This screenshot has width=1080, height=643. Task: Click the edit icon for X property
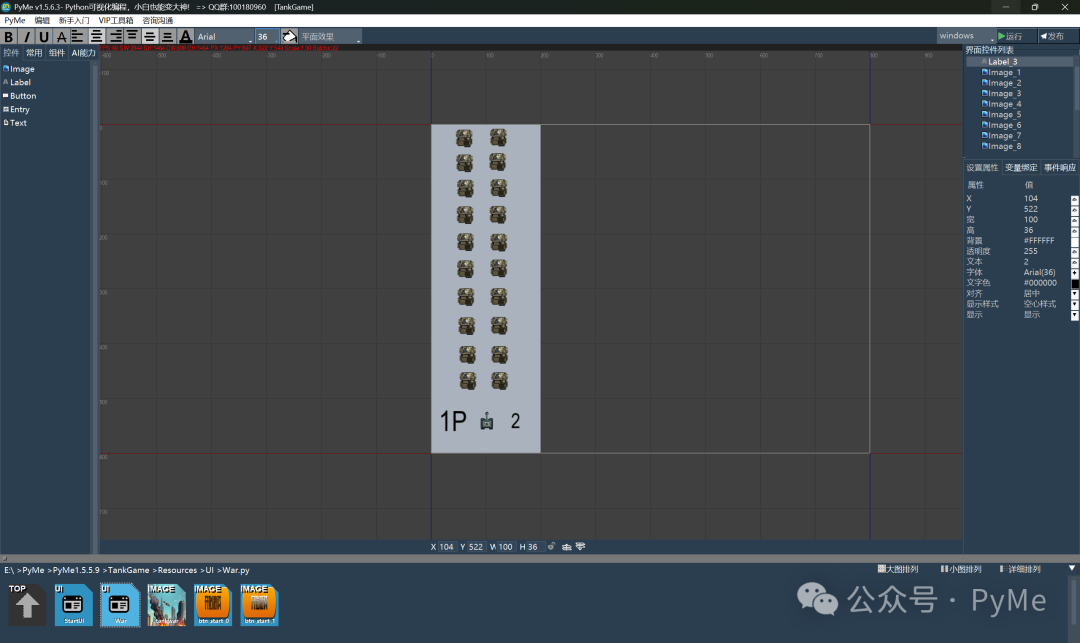tap(1074, 199)
